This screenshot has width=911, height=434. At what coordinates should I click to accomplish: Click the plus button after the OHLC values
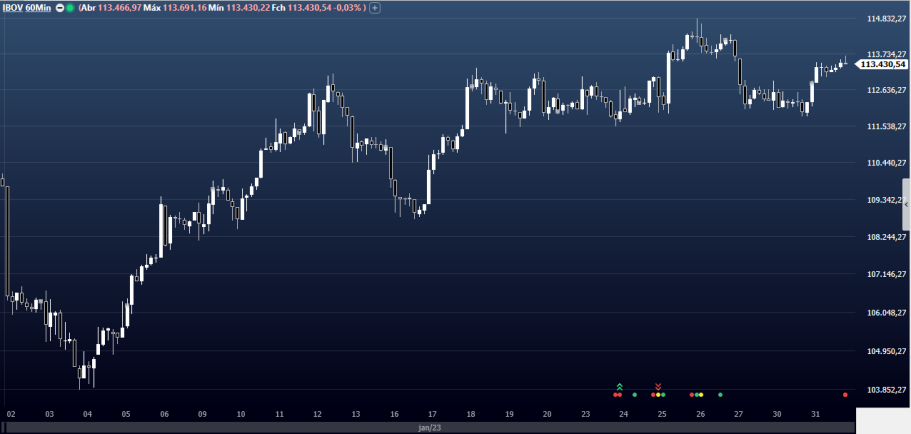tap(374, 7)
